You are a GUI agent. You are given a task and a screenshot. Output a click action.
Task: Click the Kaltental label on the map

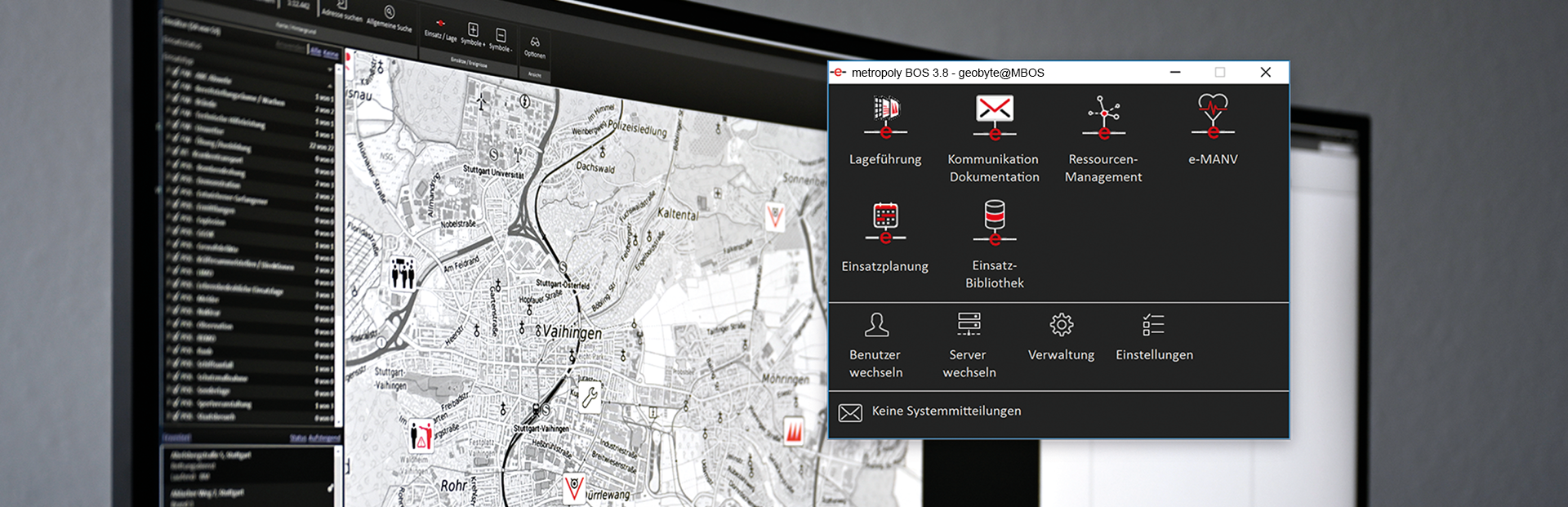(677, 214)
